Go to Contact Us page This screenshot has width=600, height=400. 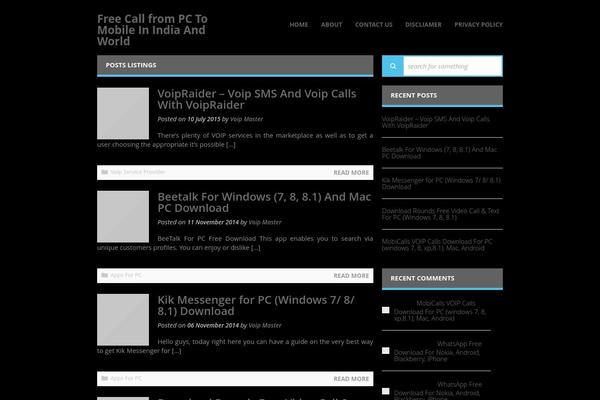pyautogui.click(x=373, y=24)
